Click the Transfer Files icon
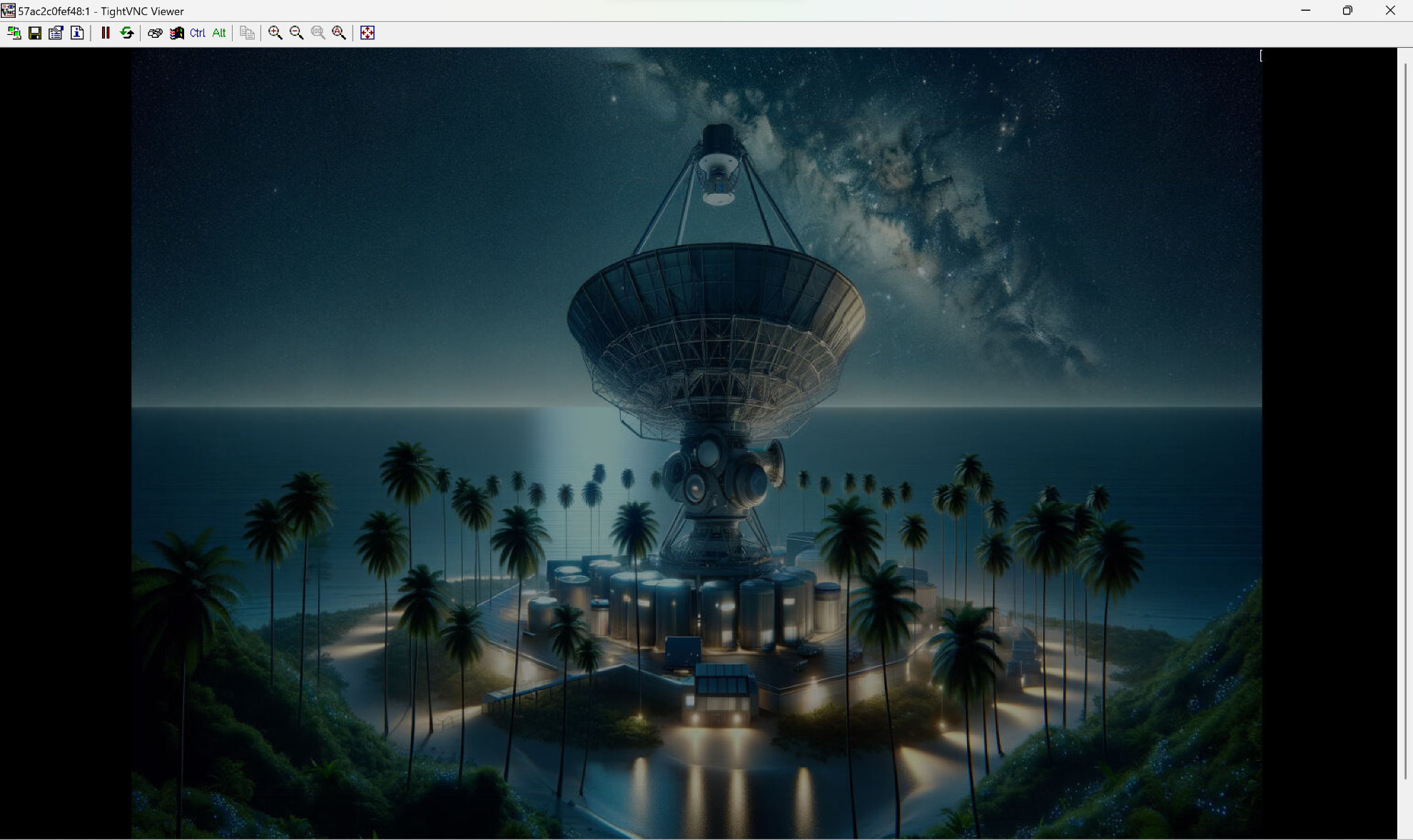Screen dimensions: 1413x840 pos(247,33)
